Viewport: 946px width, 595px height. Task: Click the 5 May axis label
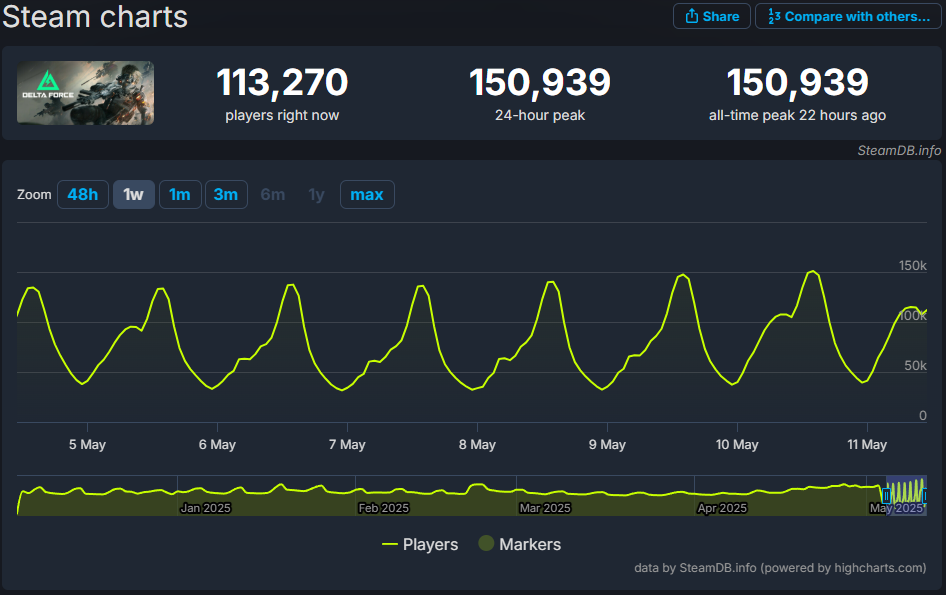[x=87, y=445]
